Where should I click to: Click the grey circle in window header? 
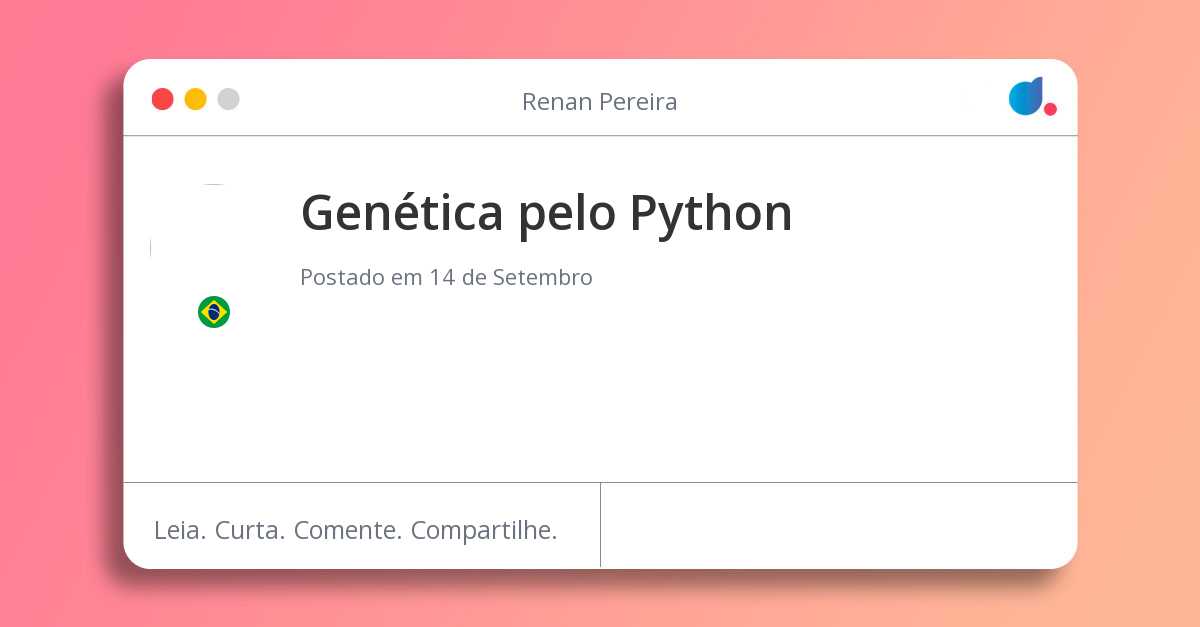[229, 99]
